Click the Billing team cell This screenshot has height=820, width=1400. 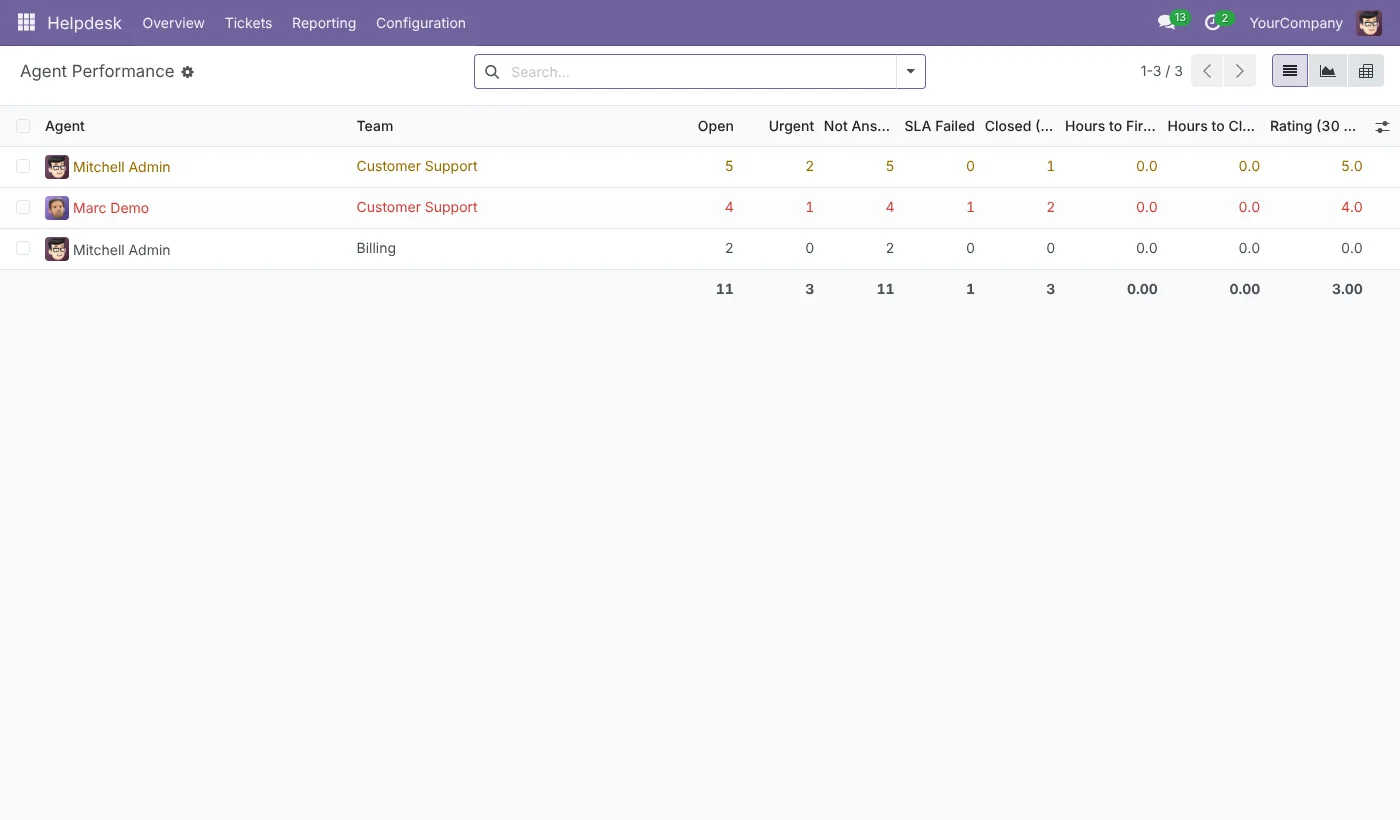coord(376,248)
